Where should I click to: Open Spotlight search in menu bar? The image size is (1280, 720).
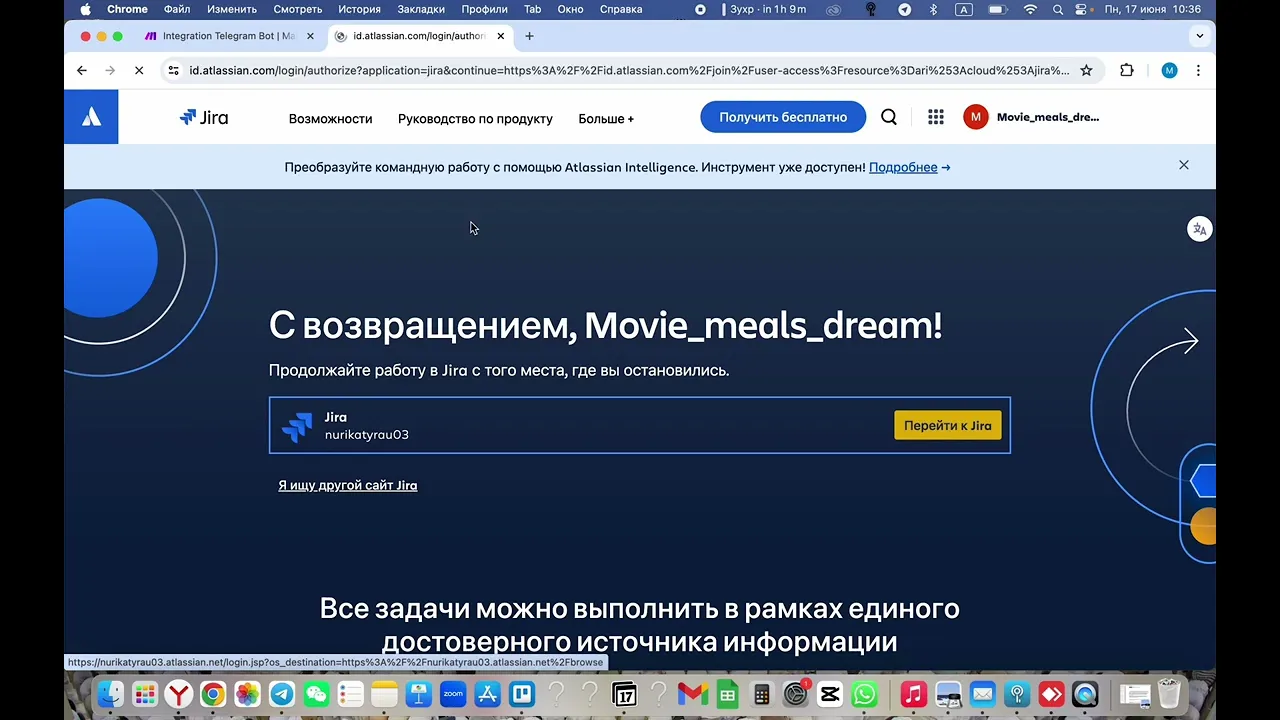coord(1058,9)
